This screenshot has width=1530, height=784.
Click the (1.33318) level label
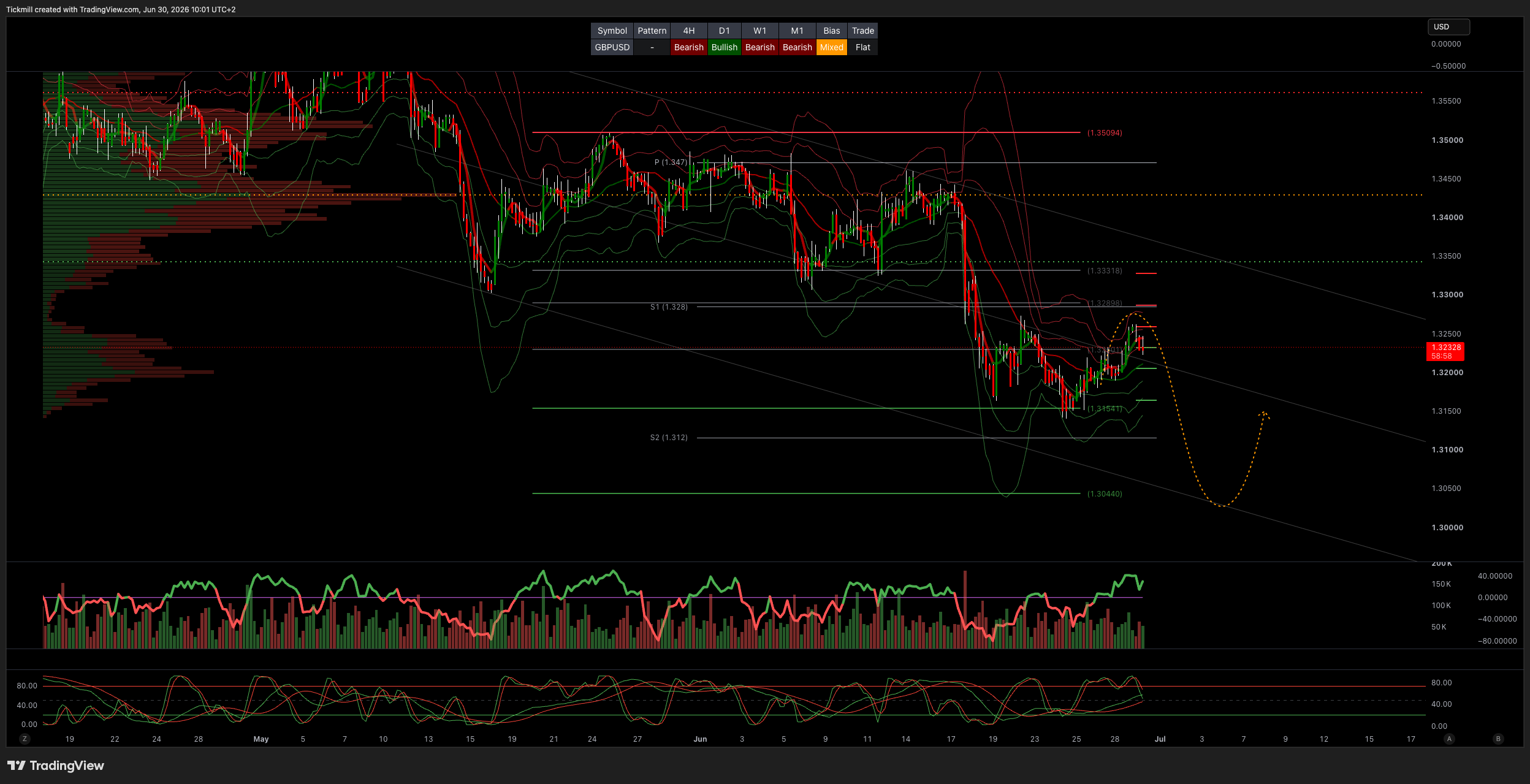point(1105,270)
